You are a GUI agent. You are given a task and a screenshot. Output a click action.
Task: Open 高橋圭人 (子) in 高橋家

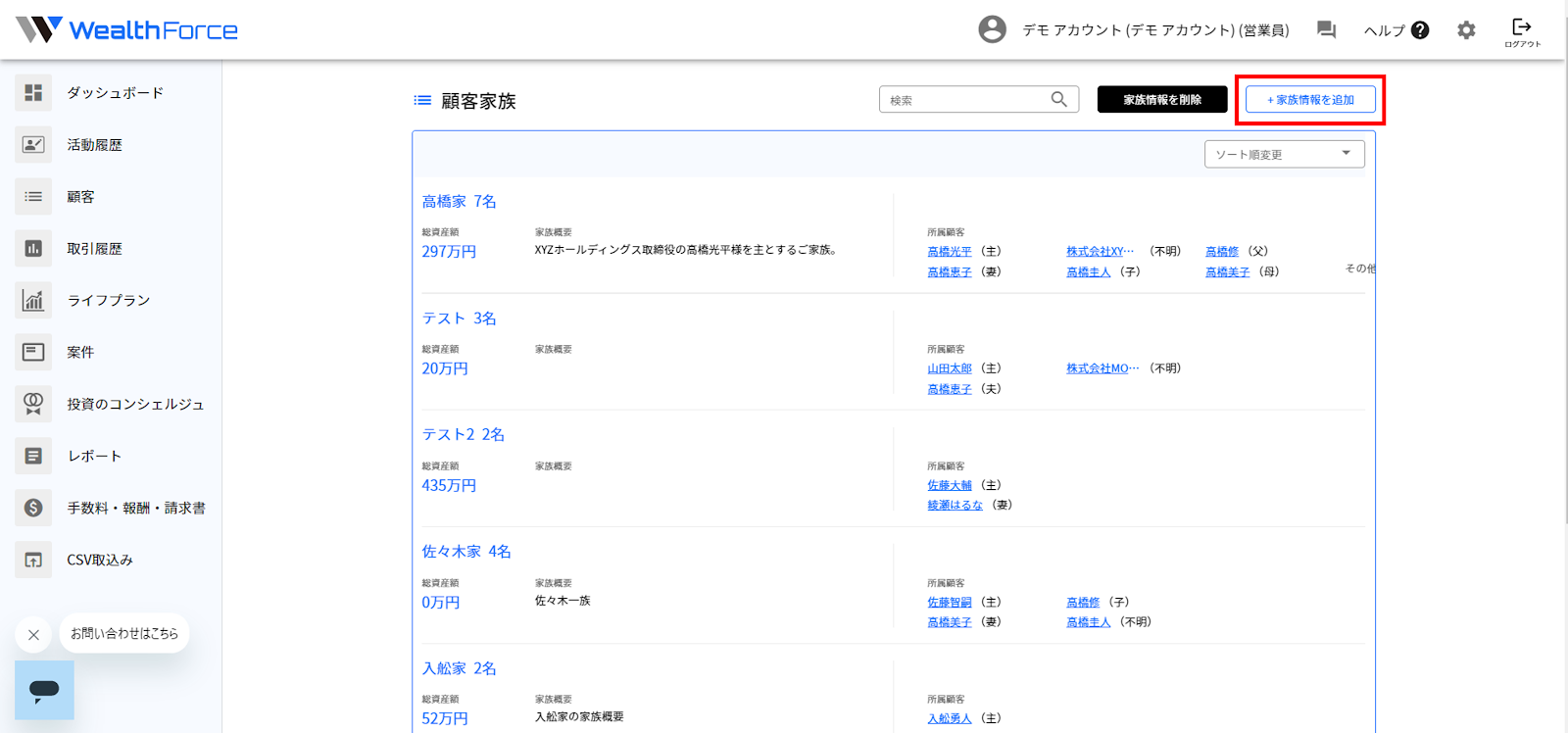(x=1089, y=272)
